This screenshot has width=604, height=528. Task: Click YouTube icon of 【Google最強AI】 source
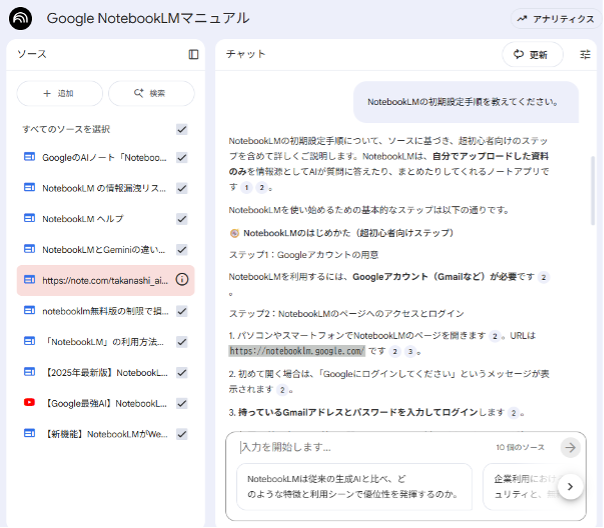coord(29,402)
